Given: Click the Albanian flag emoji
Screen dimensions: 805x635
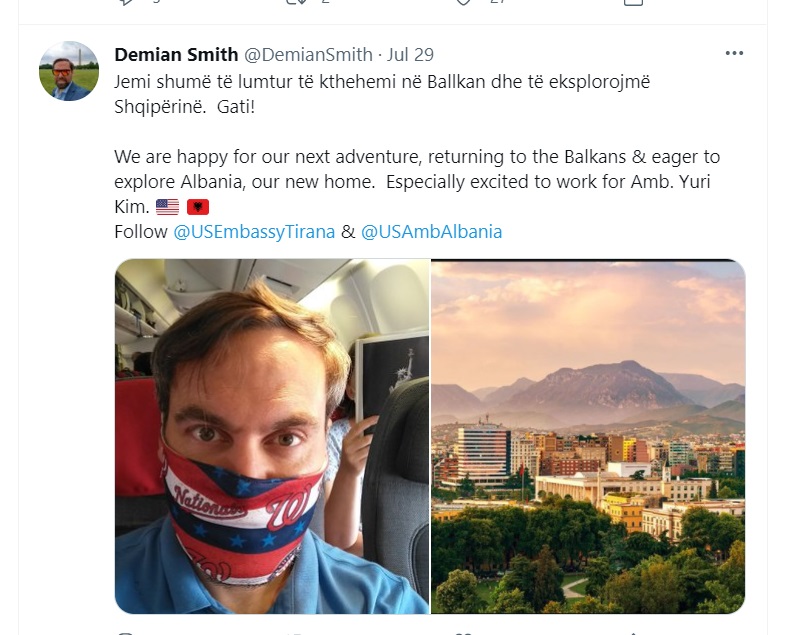Looking at the screenshot, I should (x=198, y=207).
